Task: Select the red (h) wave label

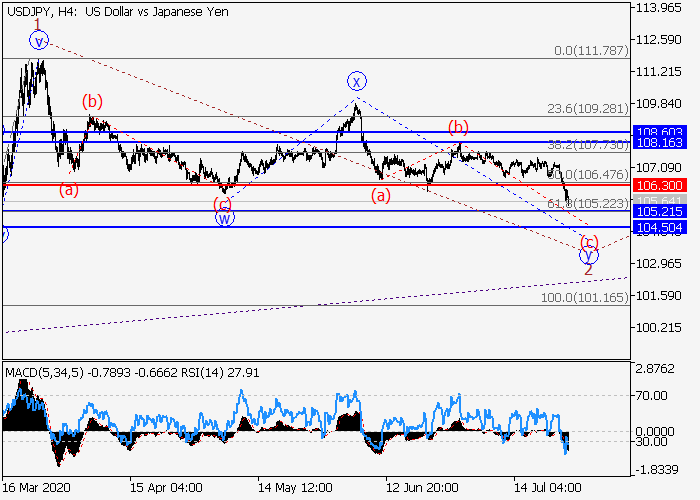Action: point(459,126)
